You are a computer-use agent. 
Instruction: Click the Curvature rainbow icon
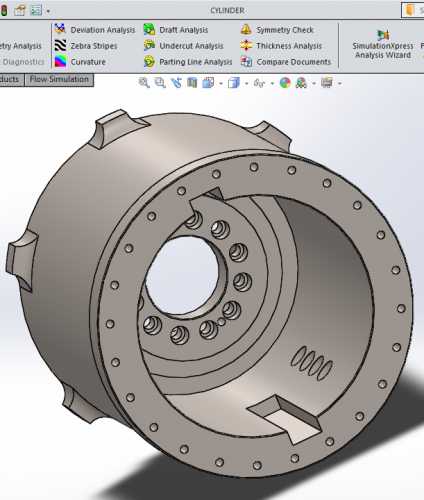click(x=60, y=61)
